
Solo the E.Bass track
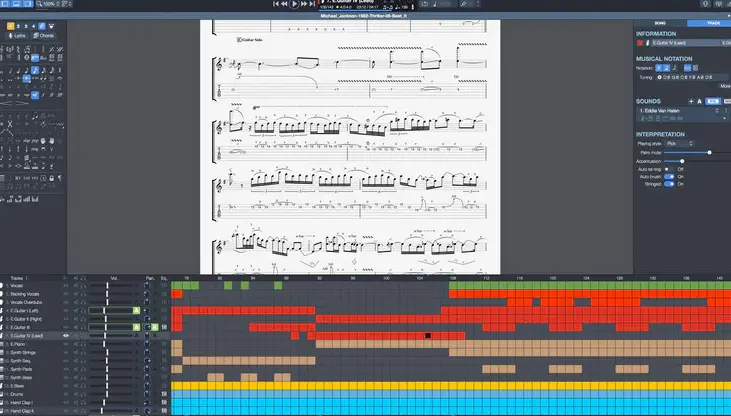coord(83,386)
